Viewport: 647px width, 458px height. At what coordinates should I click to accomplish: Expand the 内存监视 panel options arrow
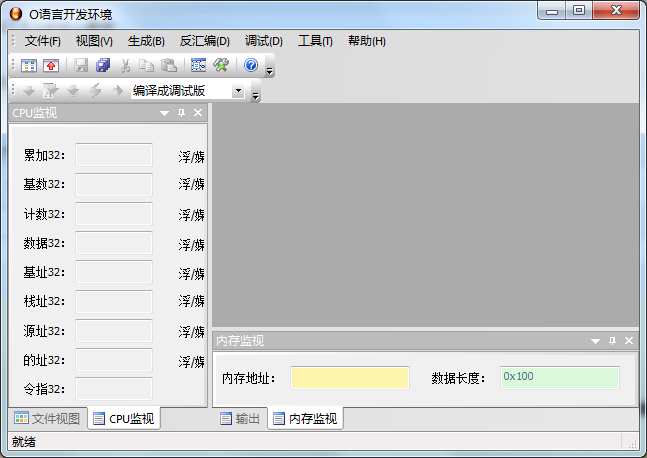(596, 341)
